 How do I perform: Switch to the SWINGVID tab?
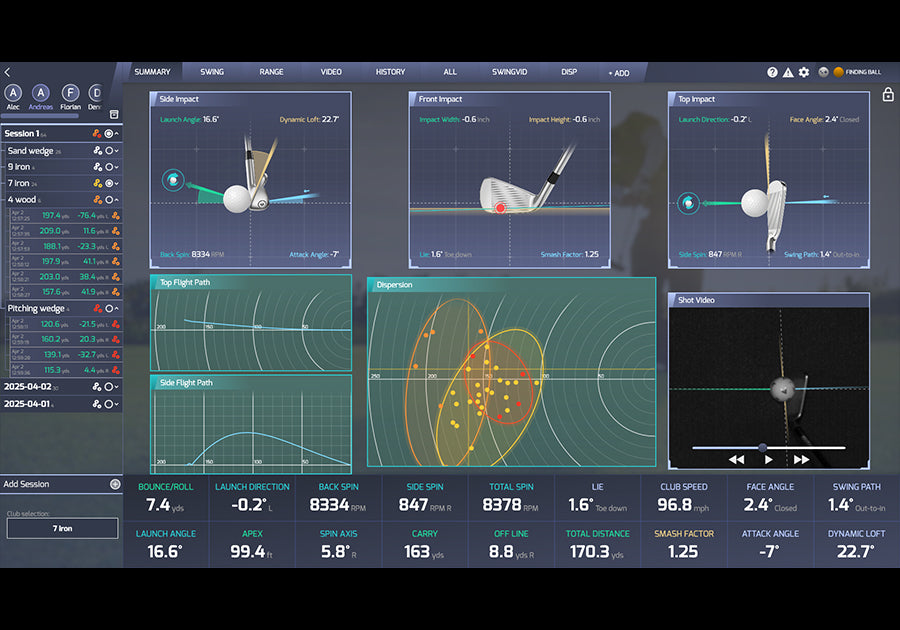(x=509, y=72)
